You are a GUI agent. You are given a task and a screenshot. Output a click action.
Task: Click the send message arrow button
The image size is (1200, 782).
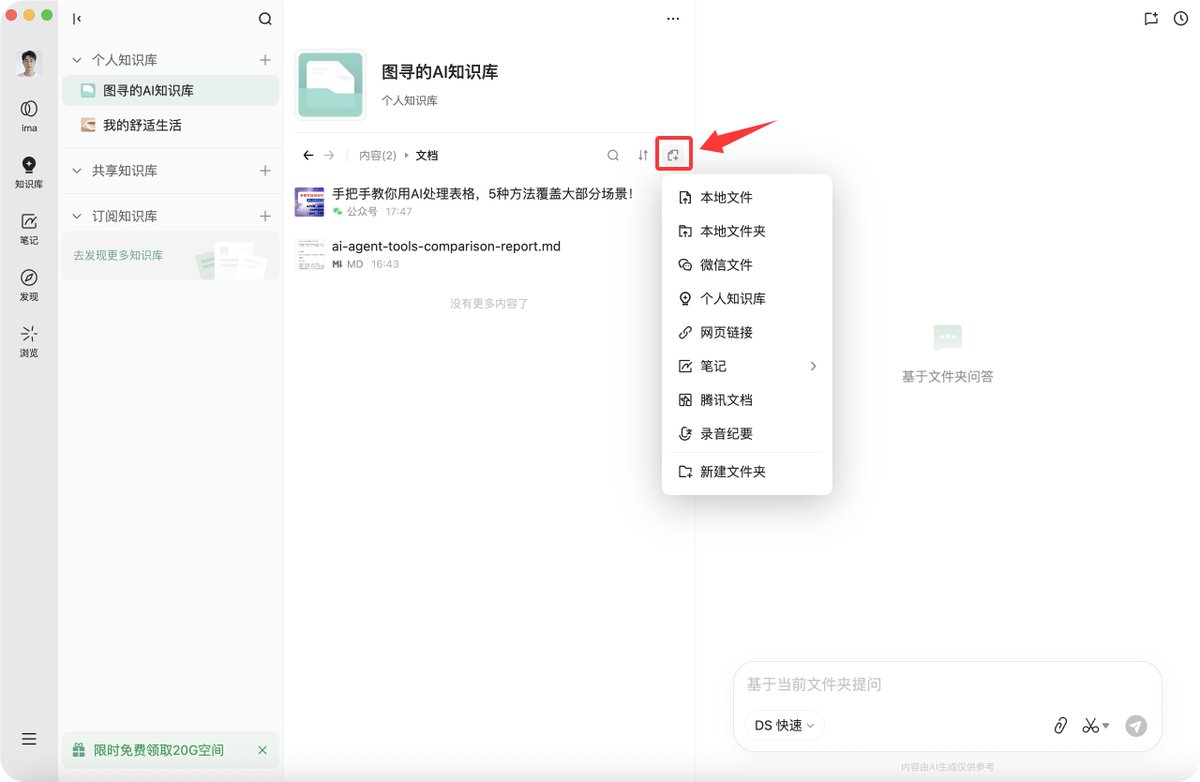[1136, 726]
